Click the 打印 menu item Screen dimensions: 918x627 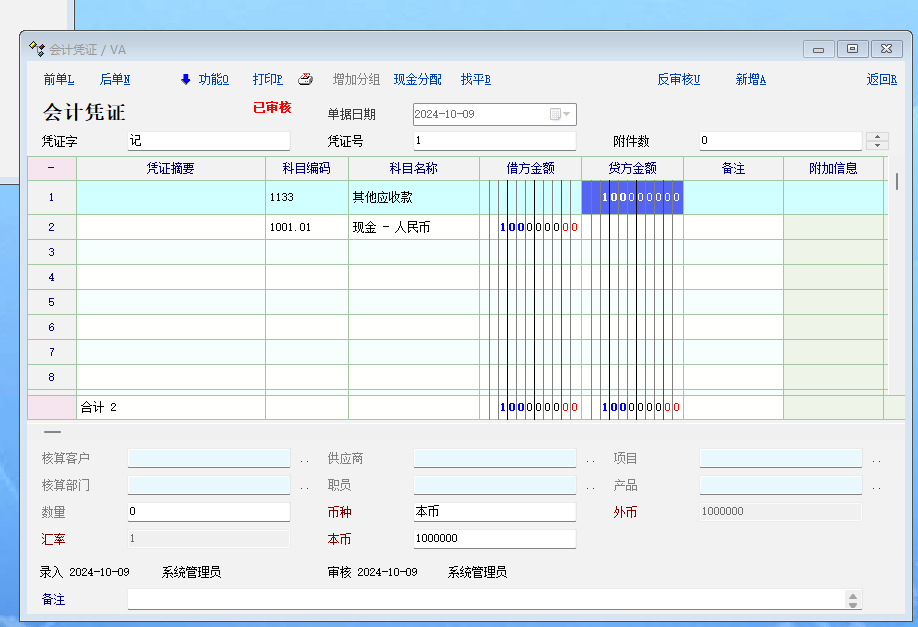pyautogui.click(x=267, y=80)
